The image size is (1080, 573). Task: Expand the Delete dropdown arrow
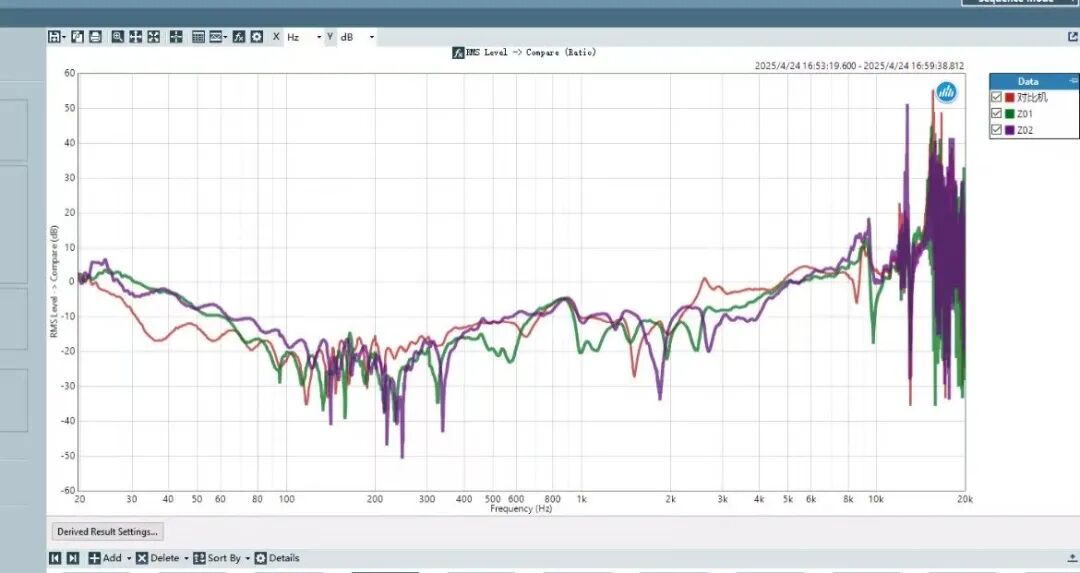(x=186, y=559)
